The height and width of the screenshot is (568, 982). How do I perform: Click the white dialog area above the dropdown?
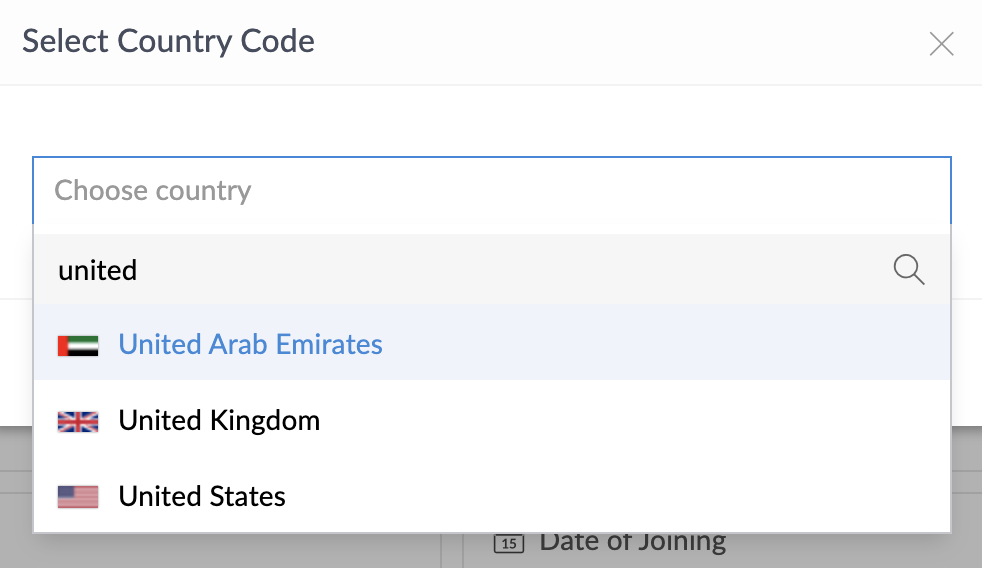[x=490, y=120]
